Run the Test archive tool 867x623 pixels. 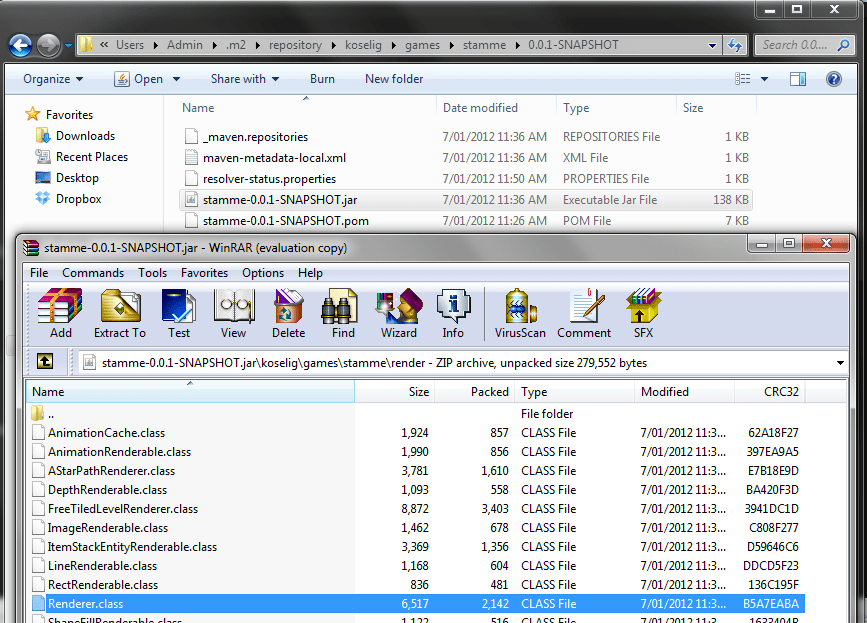click(179, 313)
